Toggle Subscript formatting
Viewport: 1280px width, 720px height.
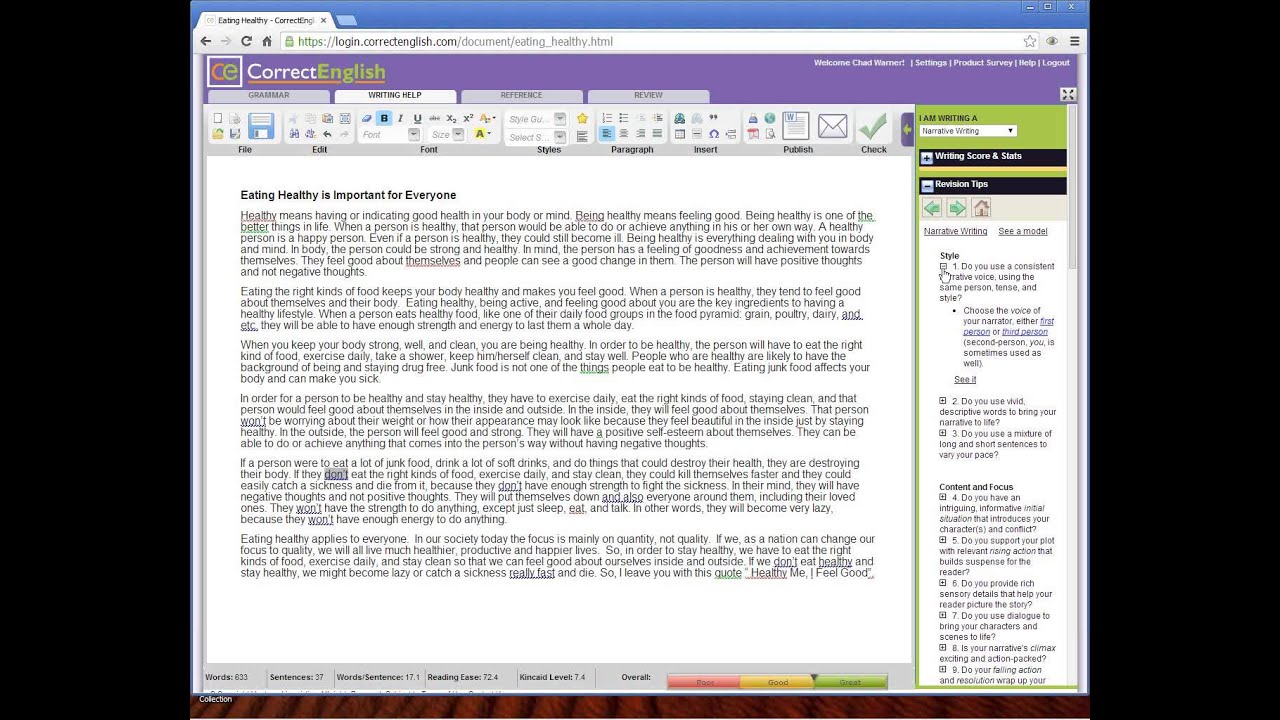(x=451, y=118)
